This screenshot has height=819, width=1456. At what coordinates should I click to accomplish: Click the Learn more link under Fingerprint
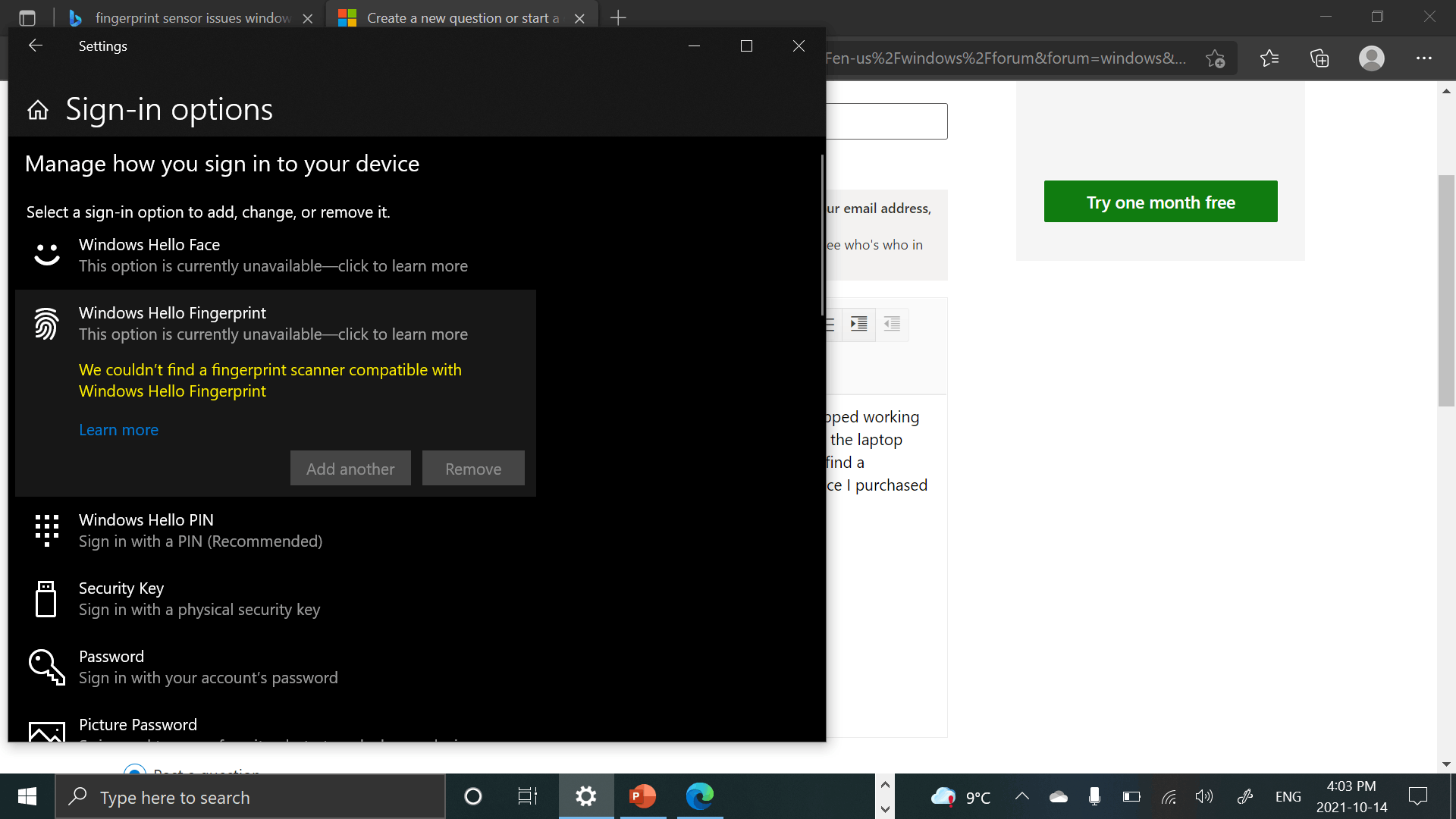pyautogui.click(x=118, y=430)
